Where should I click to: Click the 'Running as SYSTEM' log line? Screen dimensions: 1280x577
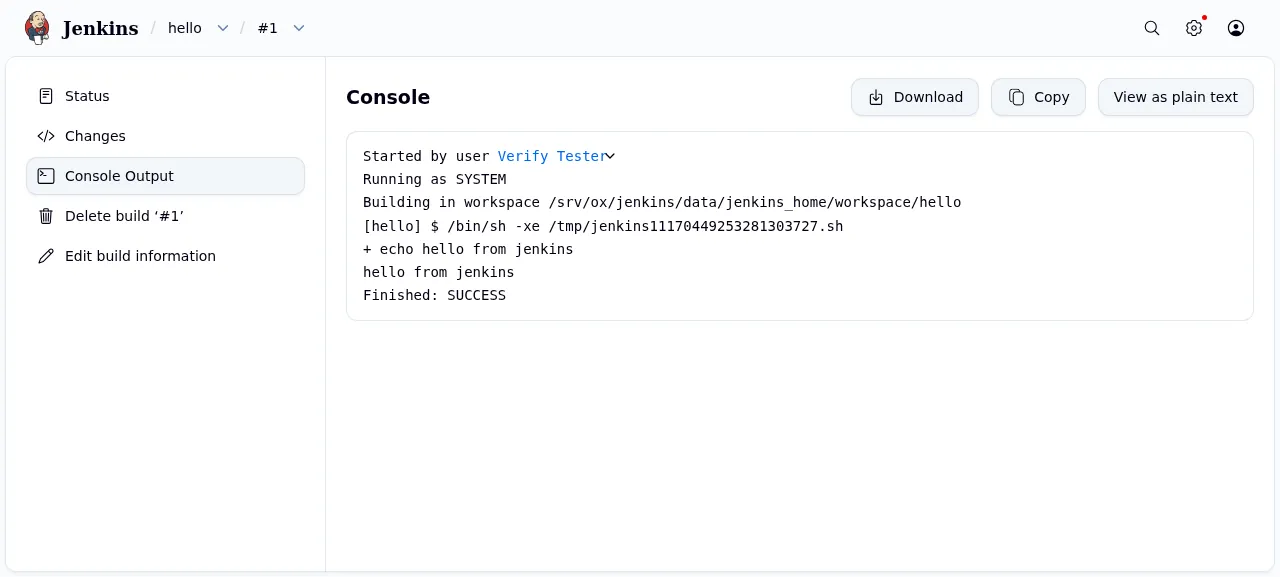[435, 179]
